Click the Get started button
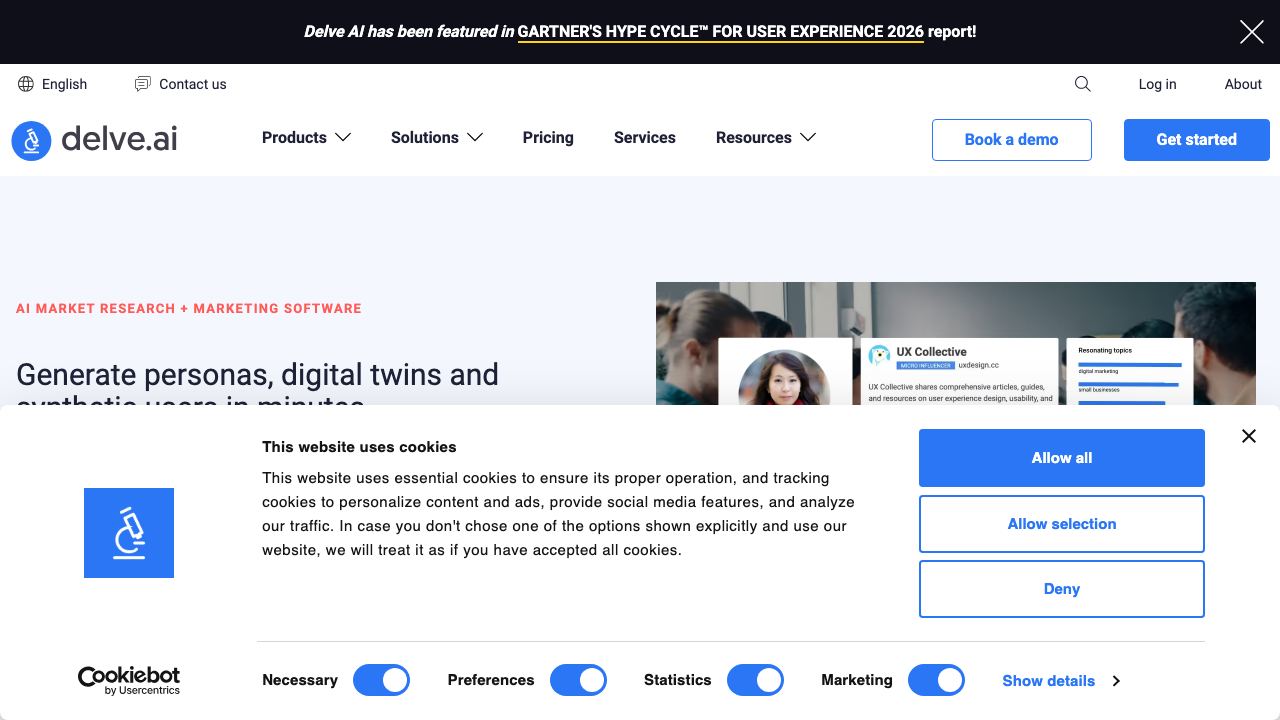This screenshot has width=1280, height=720. point(1197,140)
